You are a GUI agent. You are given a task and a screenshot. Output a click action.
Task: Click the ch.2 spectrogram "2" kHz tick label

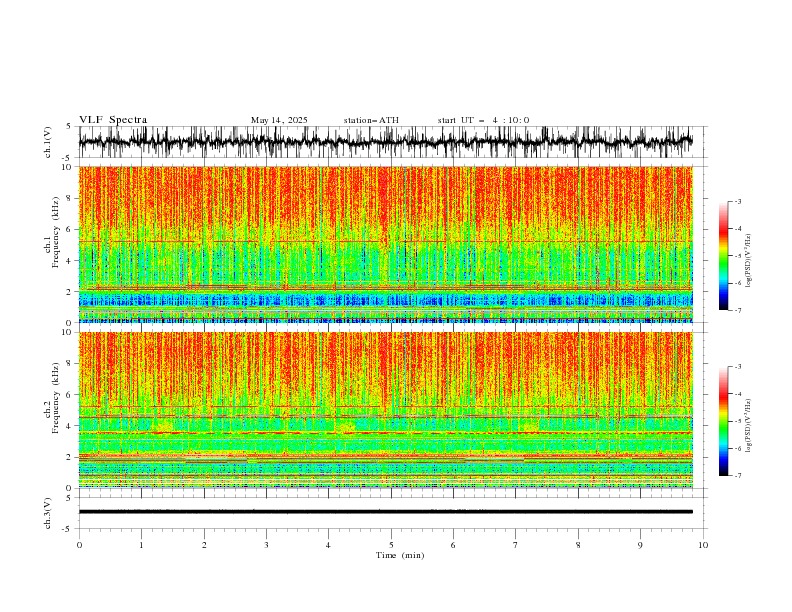[70, 457]
